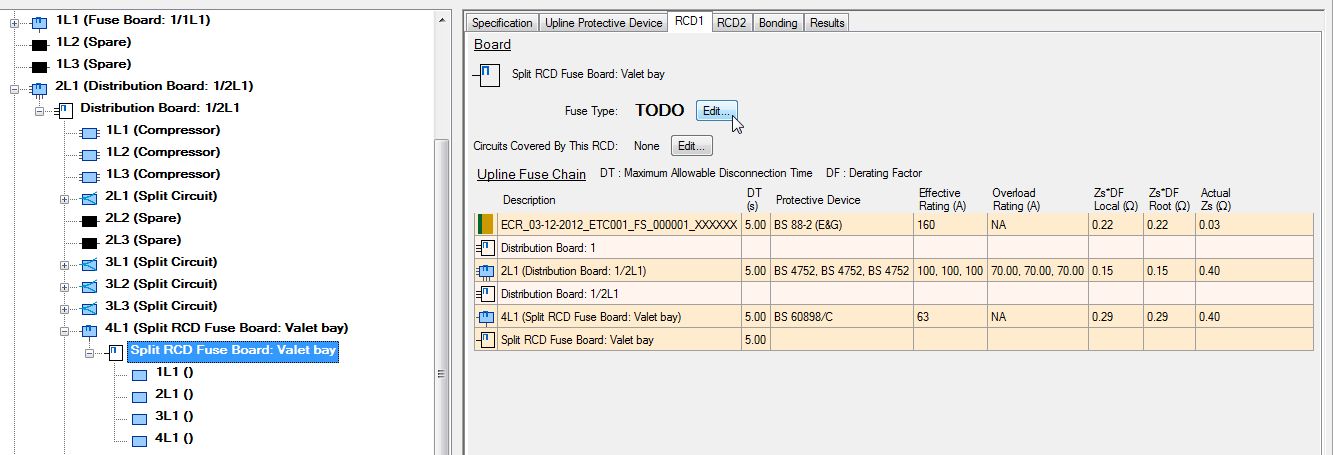Click the green-orange icon on the ECR_03-12-2012 table row

(486, 225)
